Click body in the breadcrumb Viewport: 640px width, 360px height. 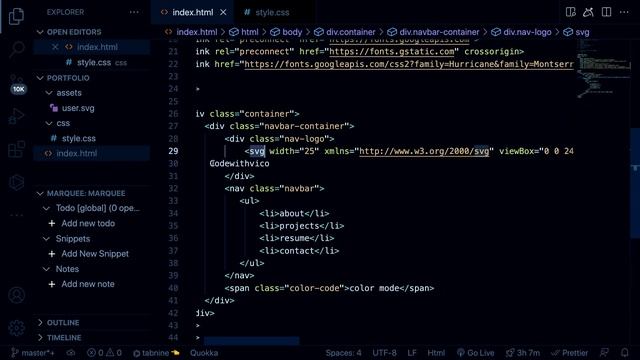pos(292,32)
